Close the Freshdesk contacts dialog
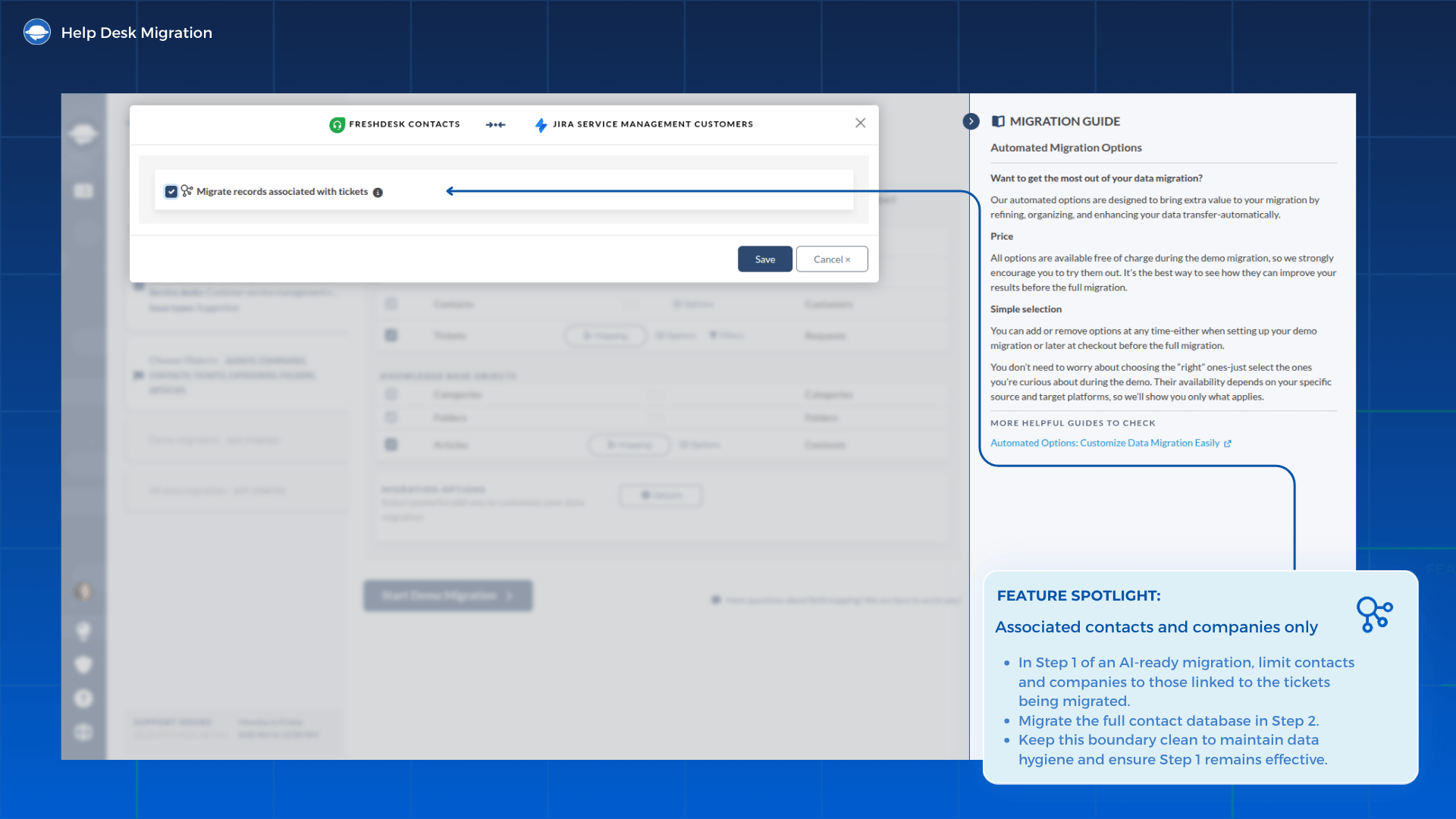The height and width of the screenshot is (819, 1456). click(x=860, y=123)
